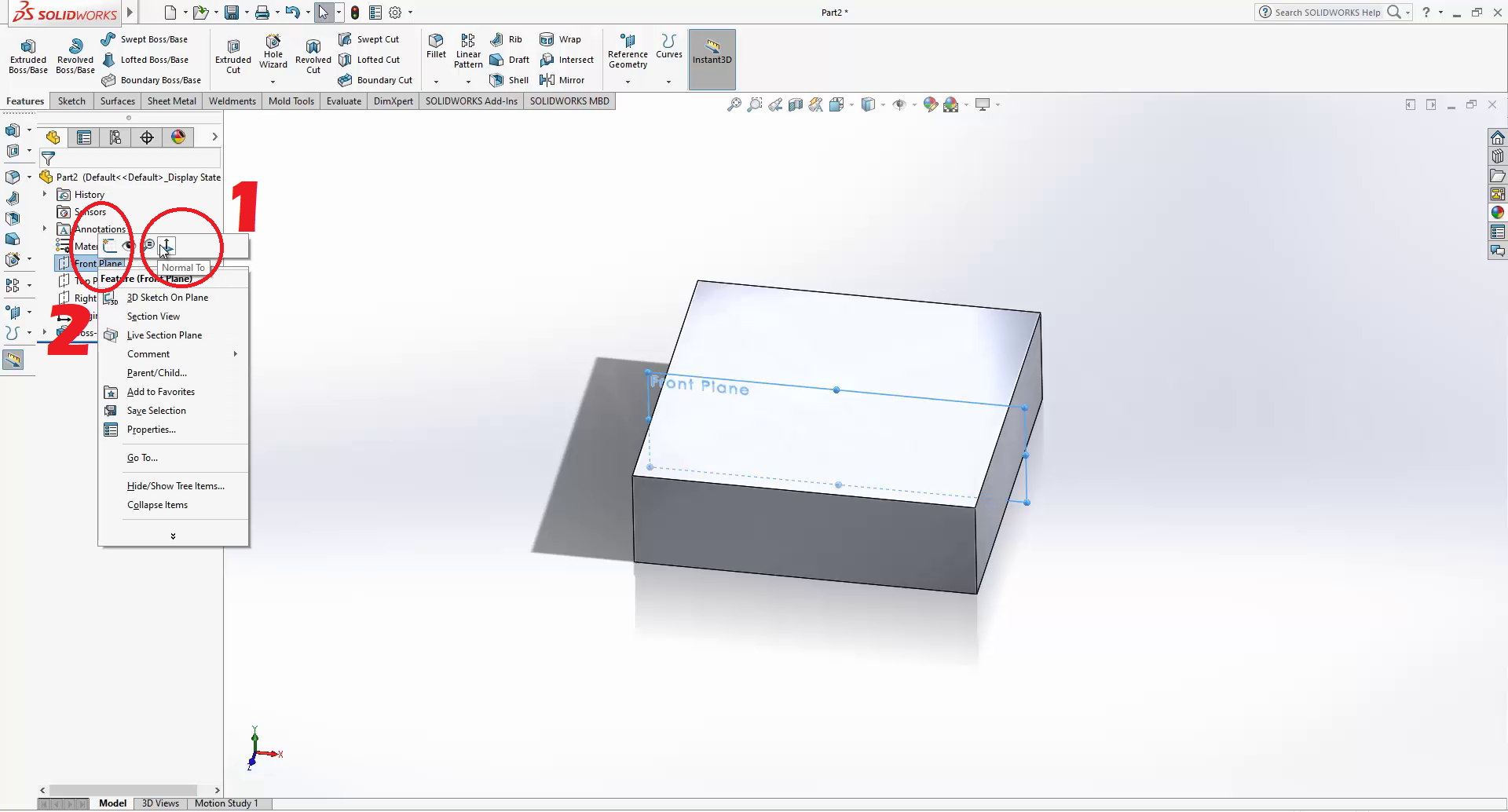Screen dimensions: 1508x812
Task: Open the DisplayManager appearance tab
Action: pos(178,137)
